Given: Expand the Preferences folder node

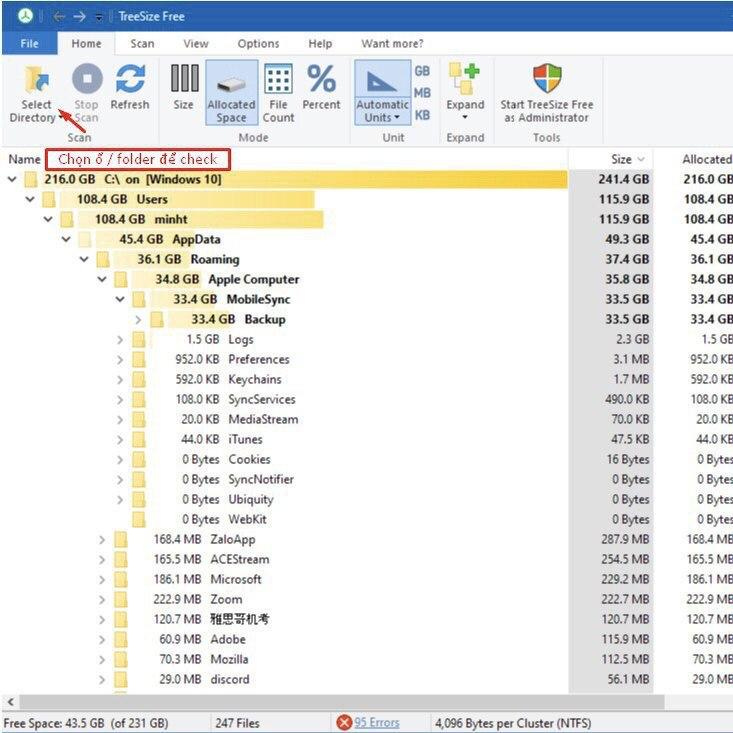Looking at the screenshot, I should point(120,359).
